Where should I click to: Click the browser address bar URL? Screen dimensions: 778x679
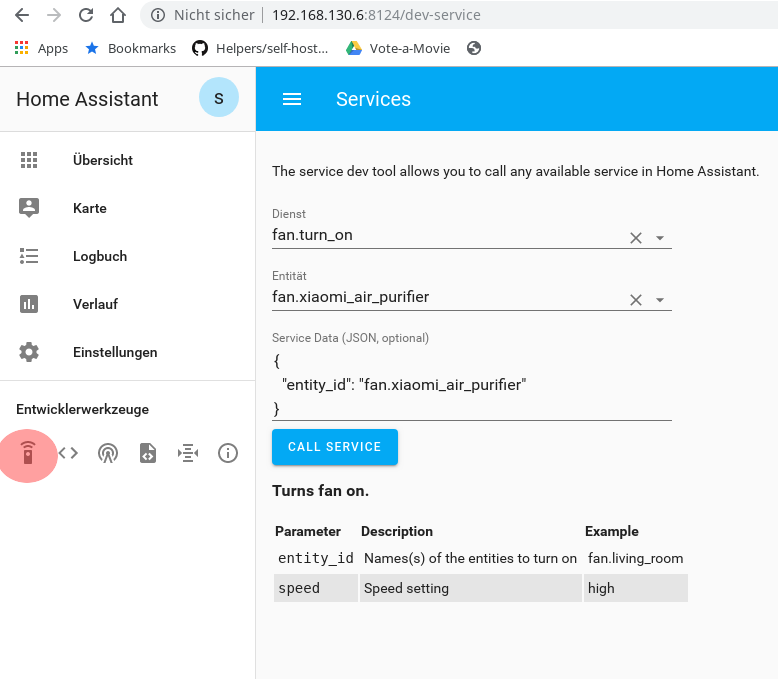[x=376, y=15]
